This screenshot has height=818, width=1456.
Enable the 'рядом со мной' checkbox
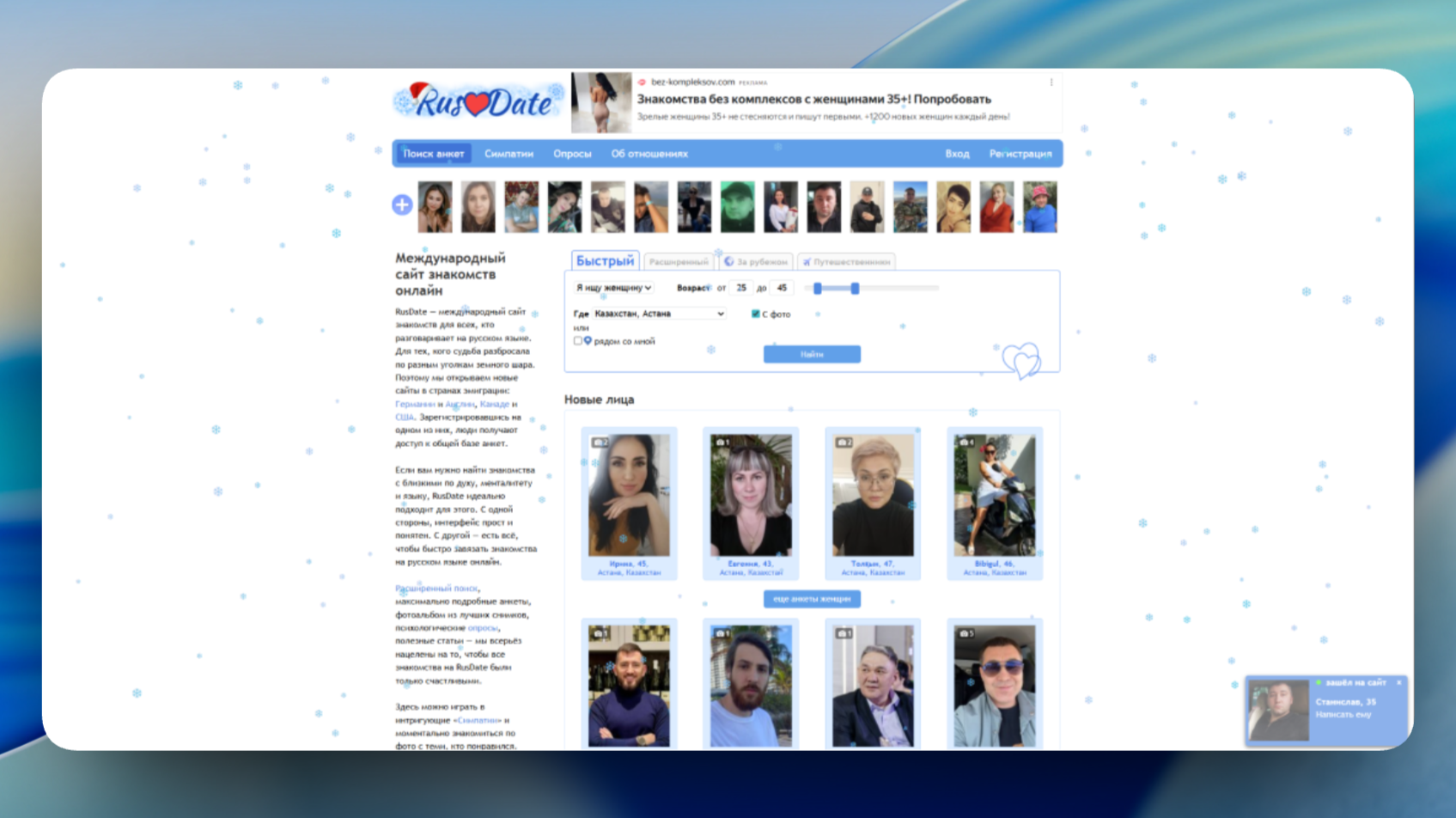[x=578, y=341]
